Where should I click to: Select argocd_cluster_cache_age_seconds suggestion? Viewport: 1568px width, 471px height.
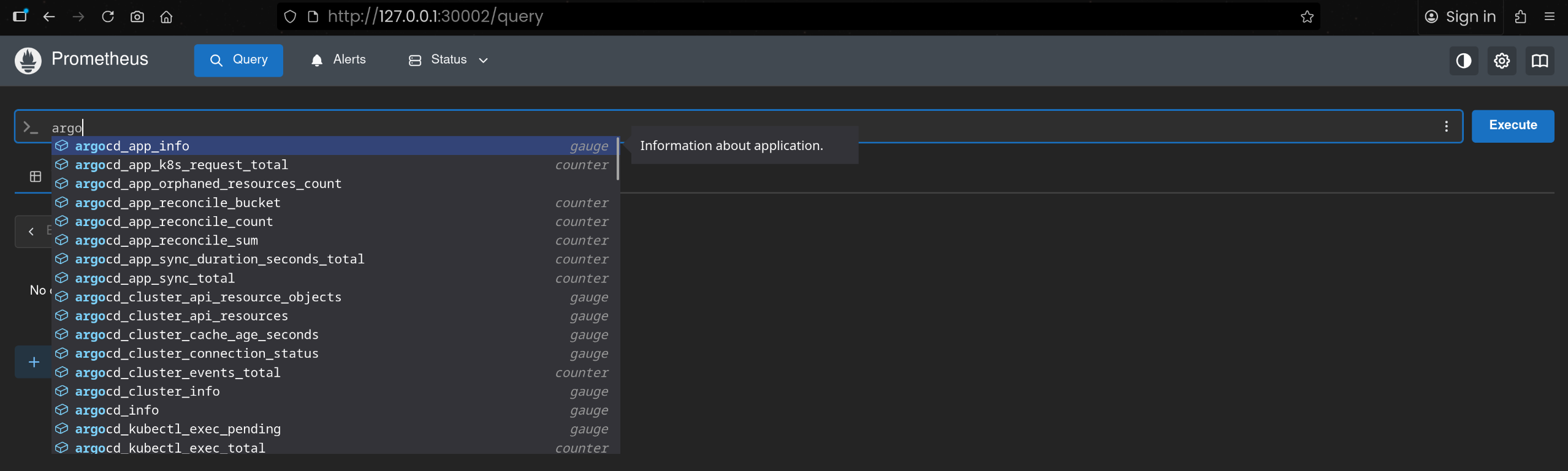click(335, 335)
